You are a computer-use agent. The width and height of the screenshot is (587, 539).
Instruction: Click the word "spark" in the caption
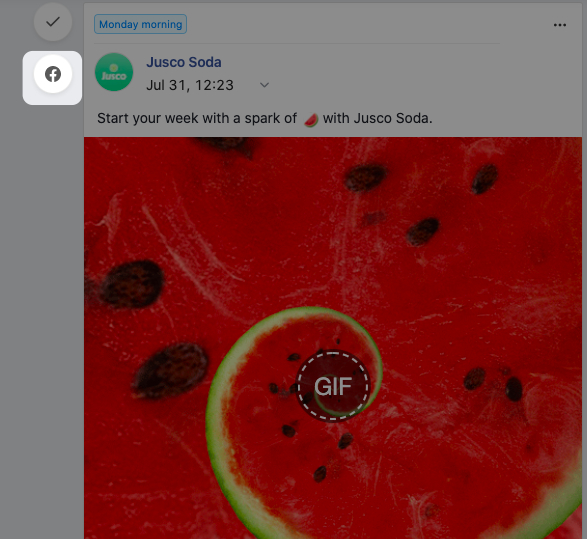[262, 119]
